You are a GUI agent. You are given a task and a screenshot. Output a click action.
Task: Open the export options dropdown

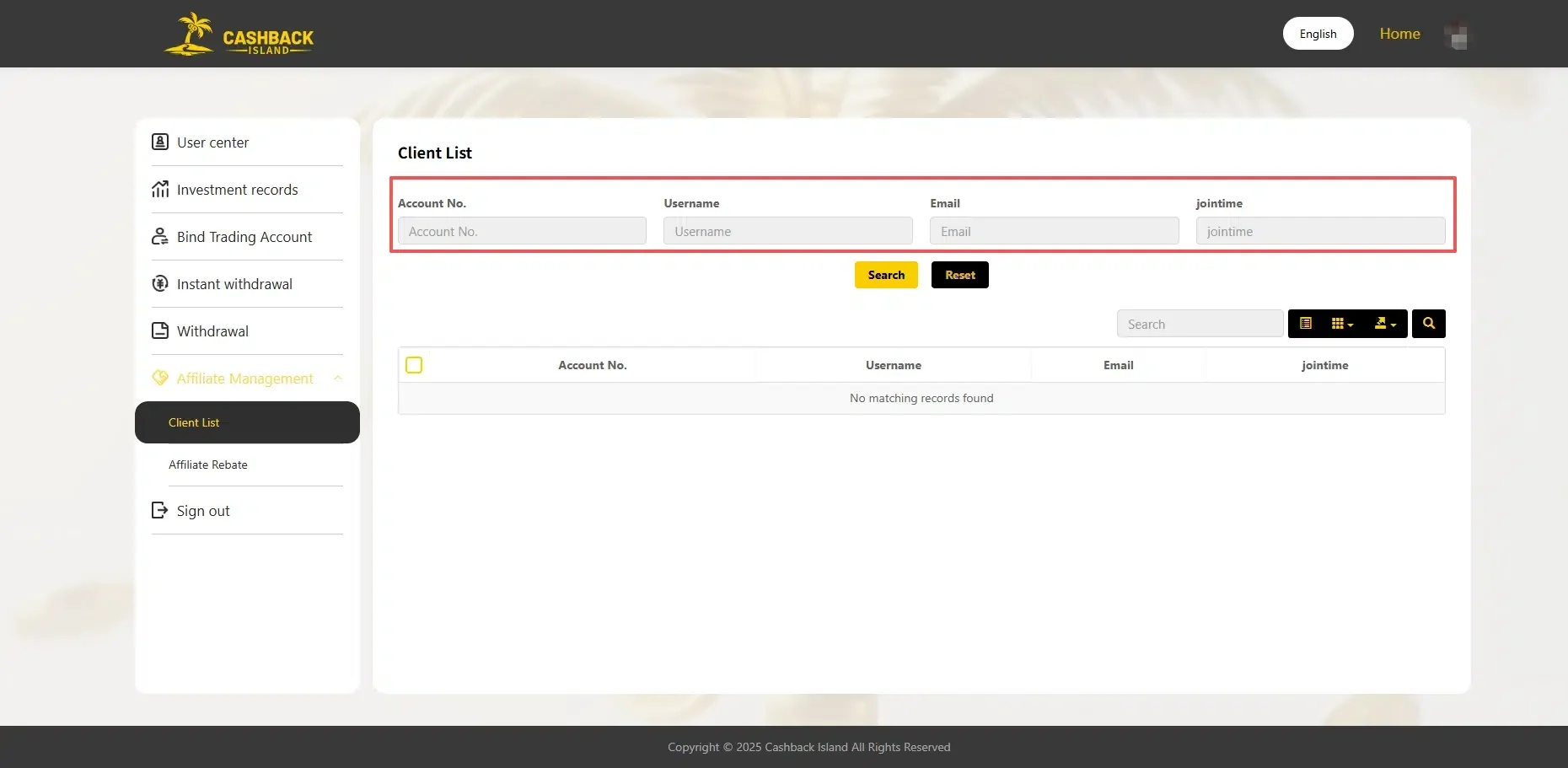coord(1385,323)
